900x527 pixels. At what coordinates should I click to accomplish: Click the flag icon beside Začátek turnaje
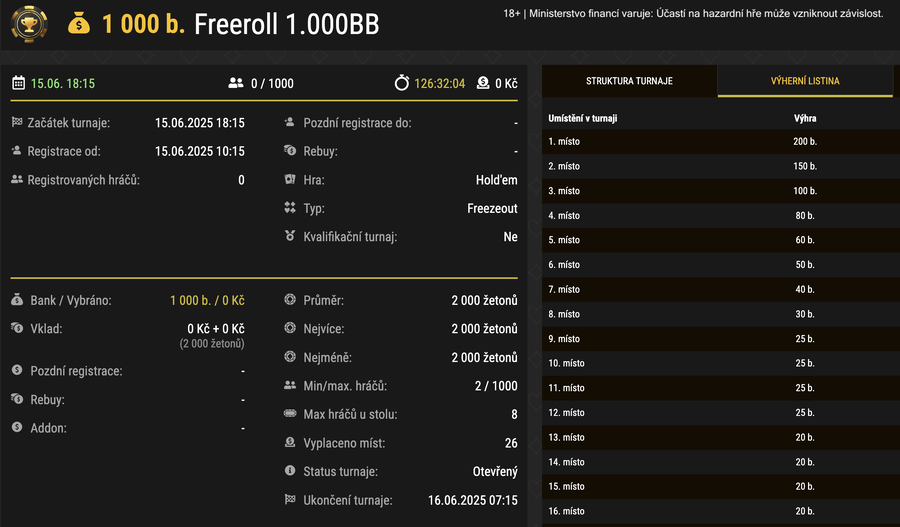click(x=17, y=122)
